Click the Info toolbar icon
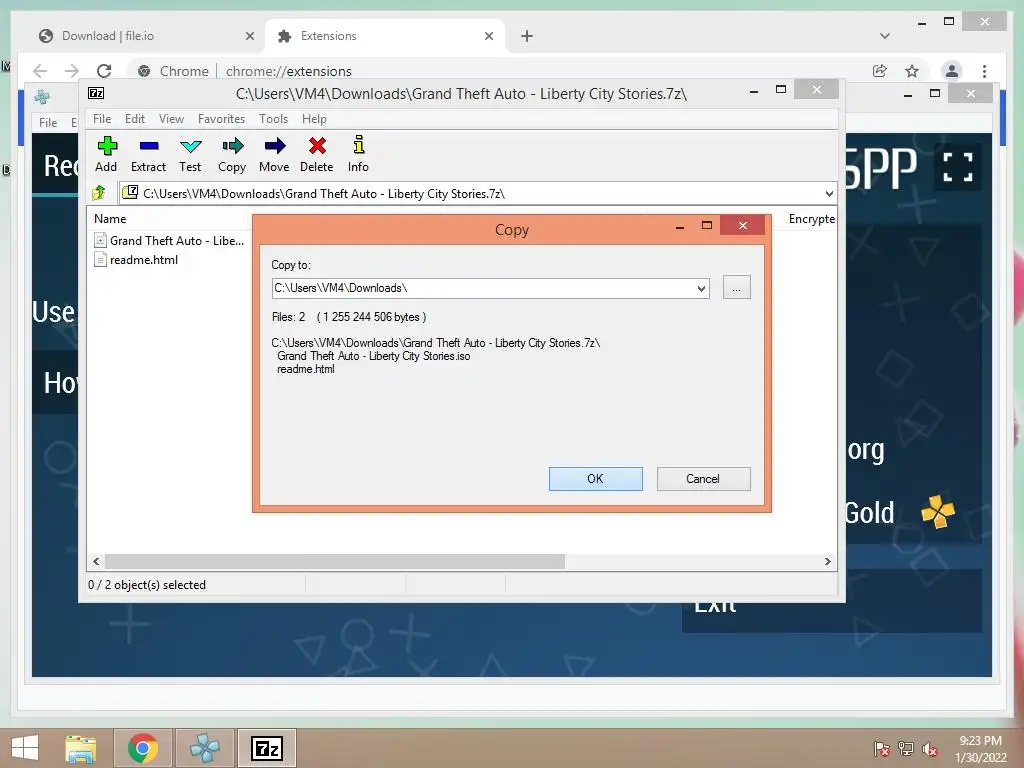 pos(359,144)
